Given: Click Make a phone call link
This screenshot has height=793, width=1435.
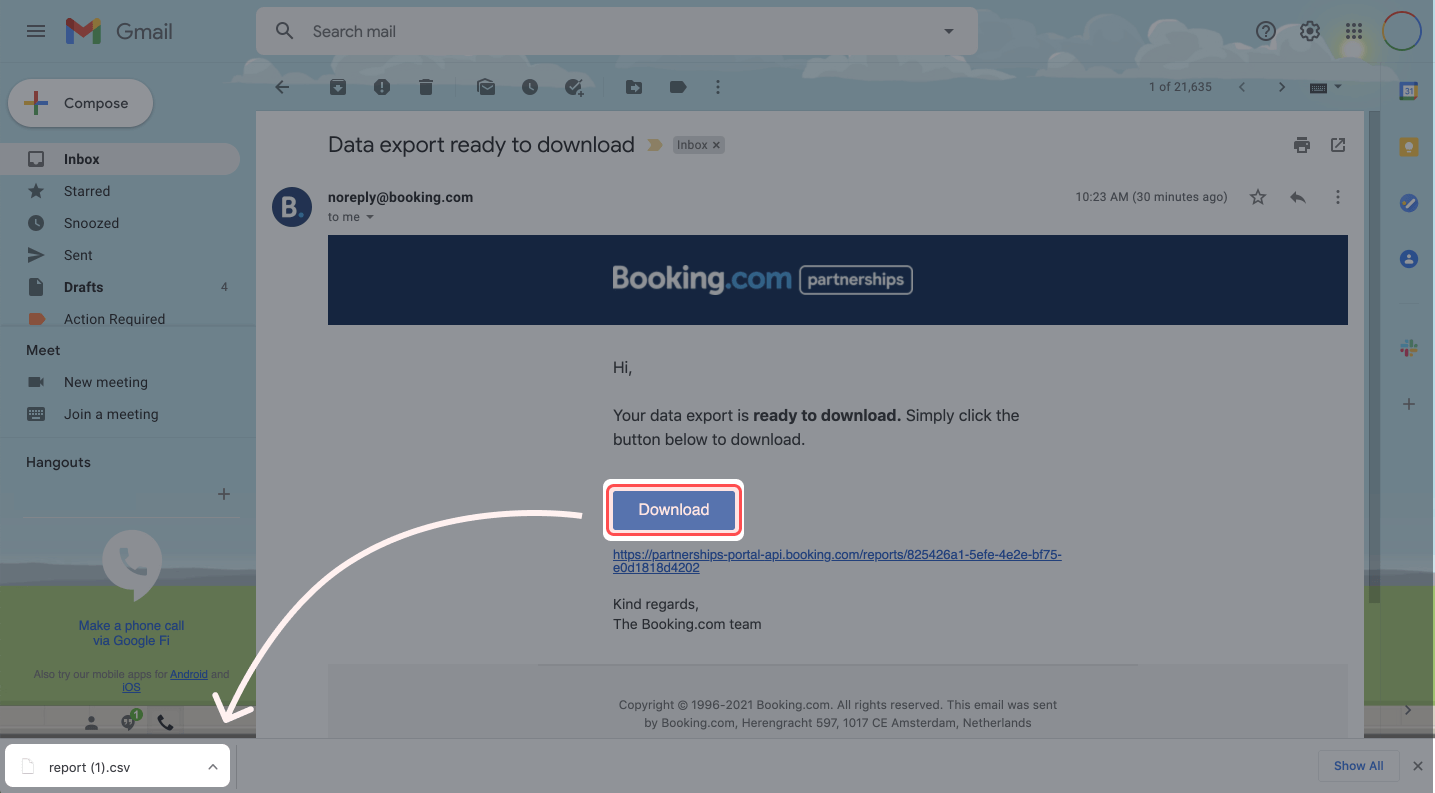Looking at the screenshot, I should 132,633.
